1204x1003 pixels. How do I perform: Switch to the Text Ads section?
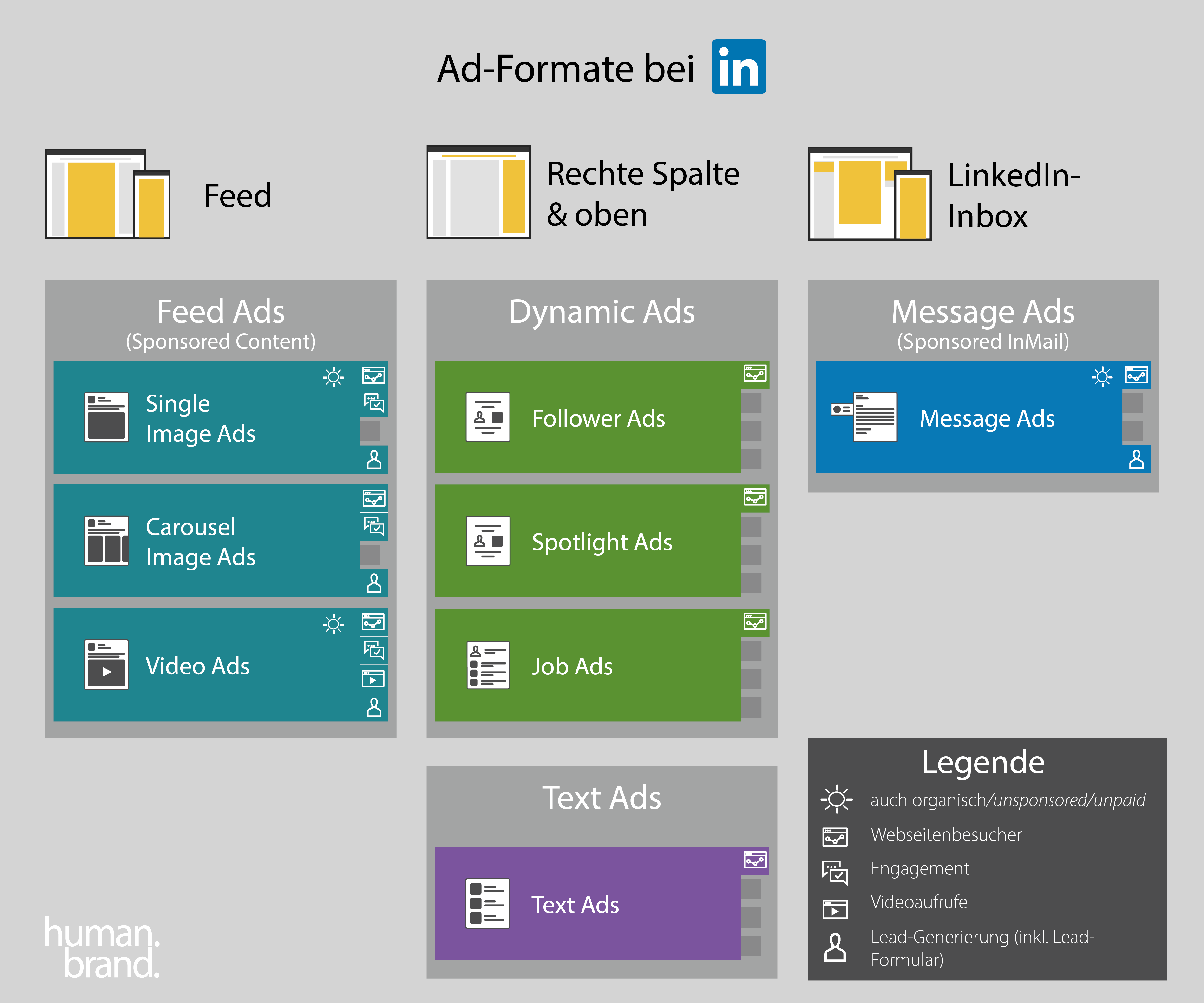pyautogui.click(x=602, y=797)
